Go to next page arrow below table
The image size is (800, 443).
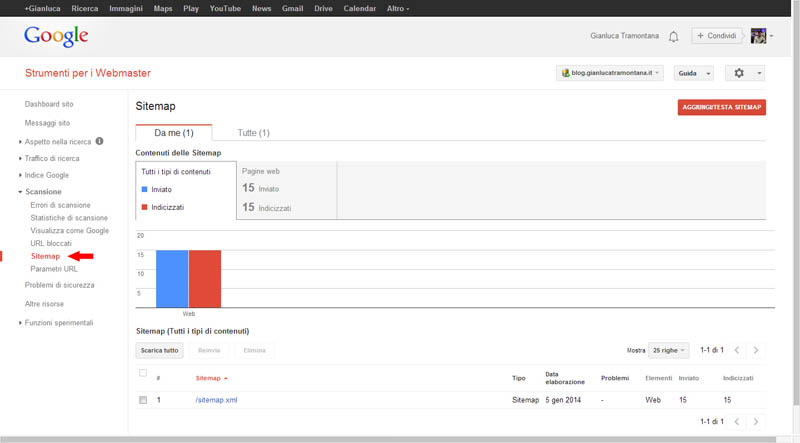pyautogui.click(x=756, y=422)
